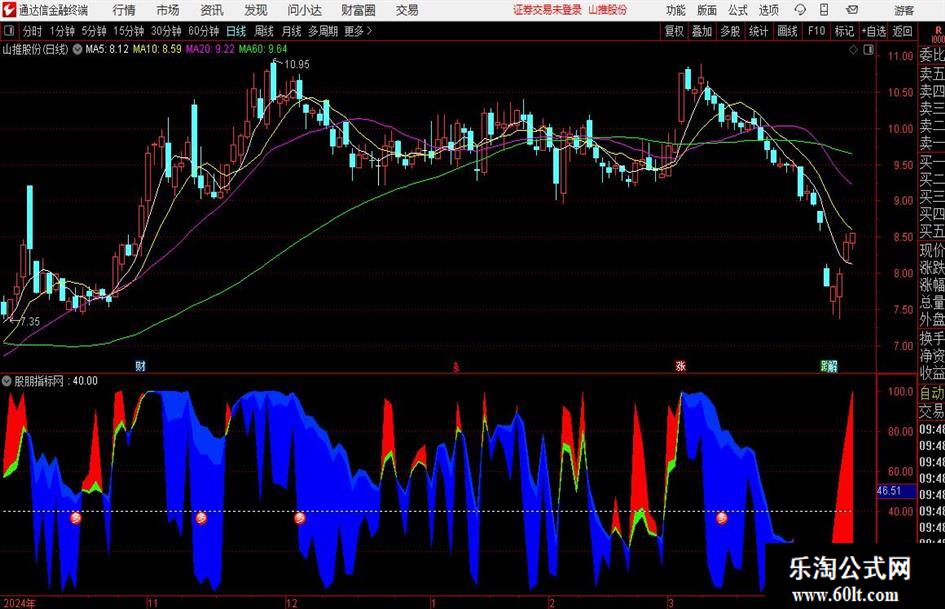Open the 市场 menu

click(x=168, y=10)
